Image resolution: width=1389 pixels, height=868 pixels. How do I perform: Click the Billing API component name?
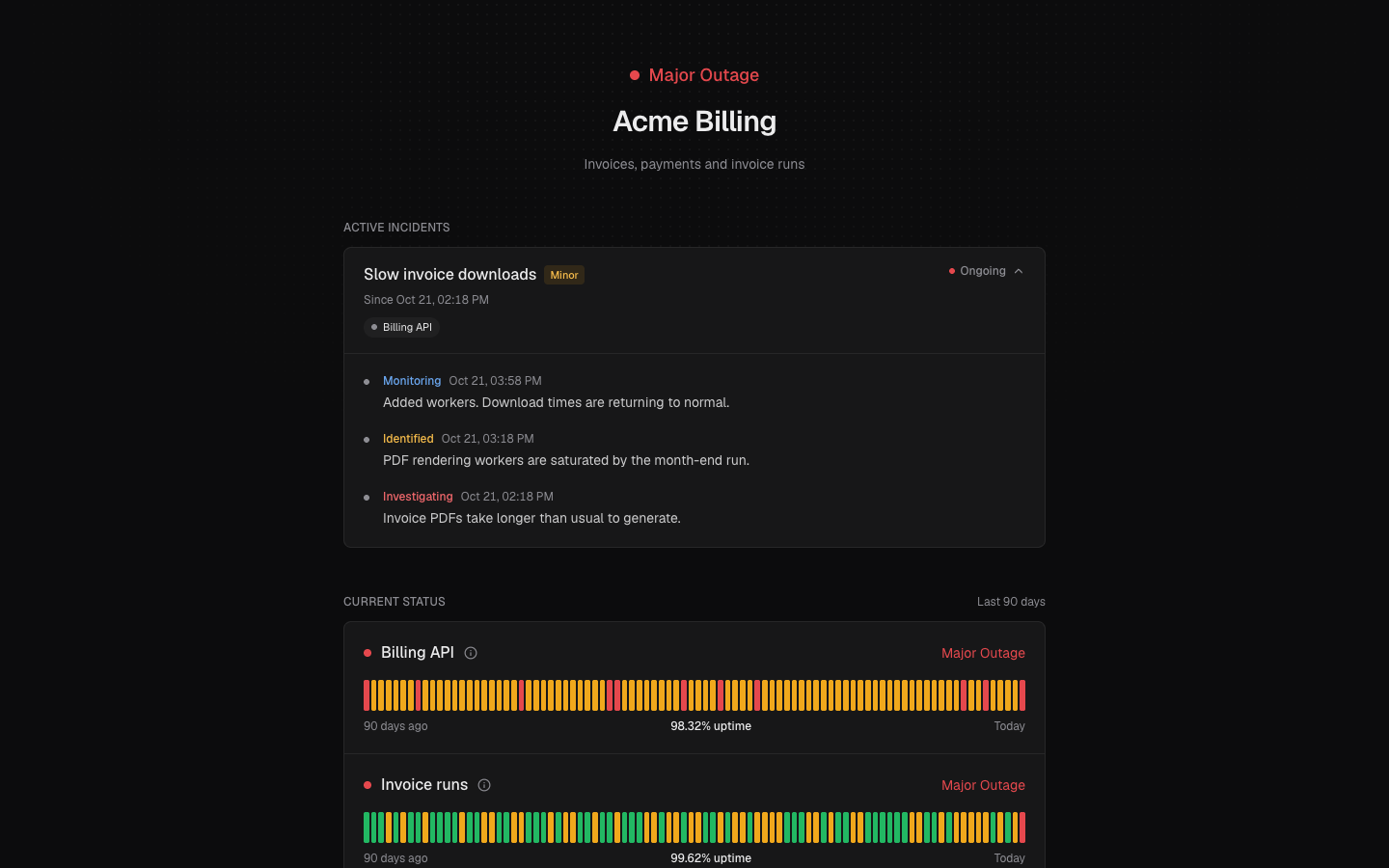[x=418, y=653]
